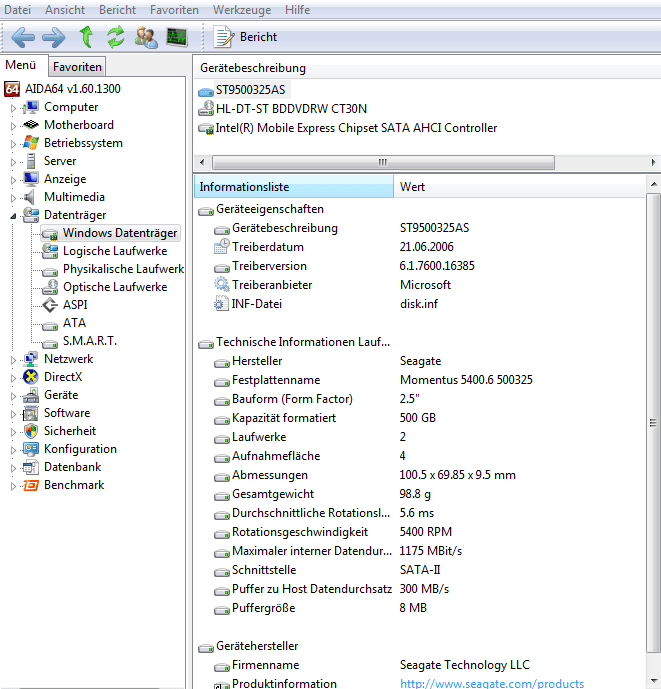The width and height of the screenshot is (661, 689).
Task: Select Physikalische Laufwerke in the tree
Action: 123,269
